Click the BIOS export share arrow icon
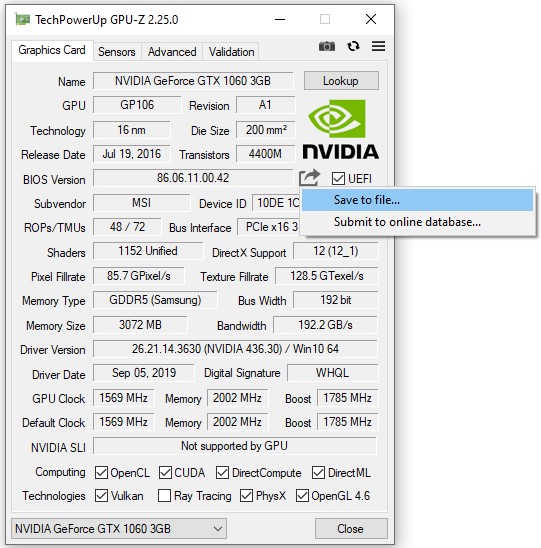 309,178
